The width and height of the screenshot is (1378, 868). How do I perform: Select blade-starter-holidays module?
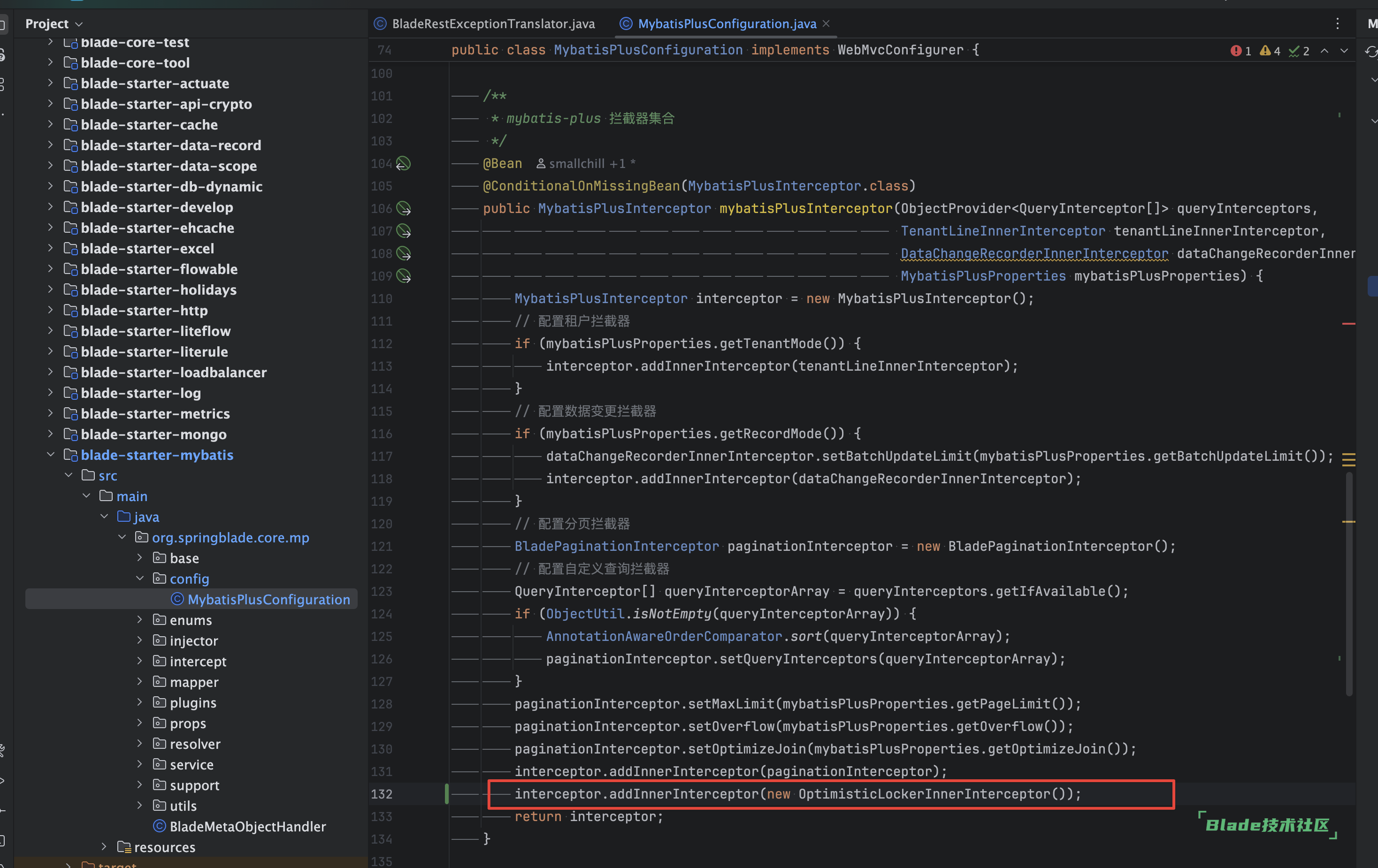tap(159, 289)
